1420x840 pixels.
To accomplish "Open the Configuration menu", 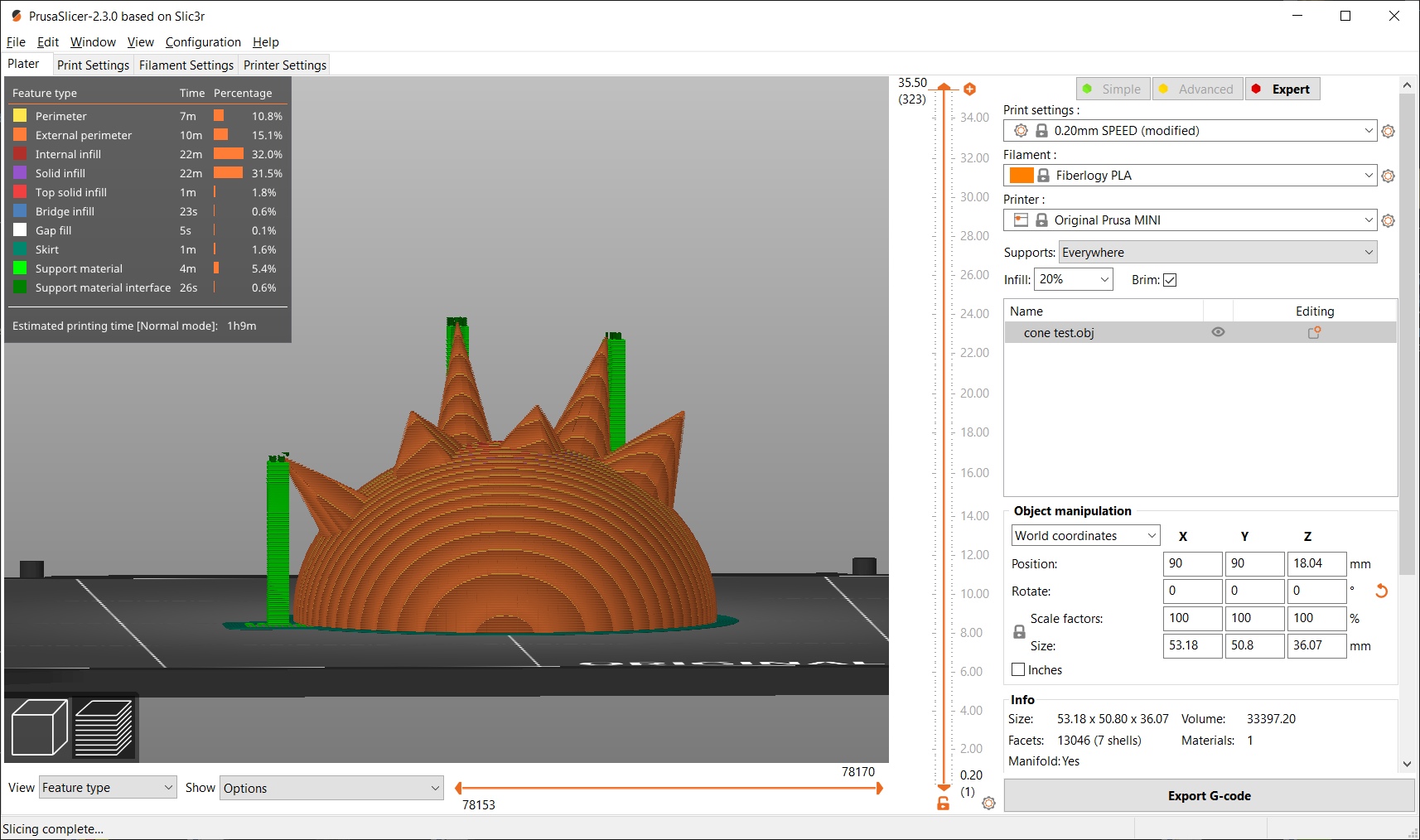I will pos(203,42).
